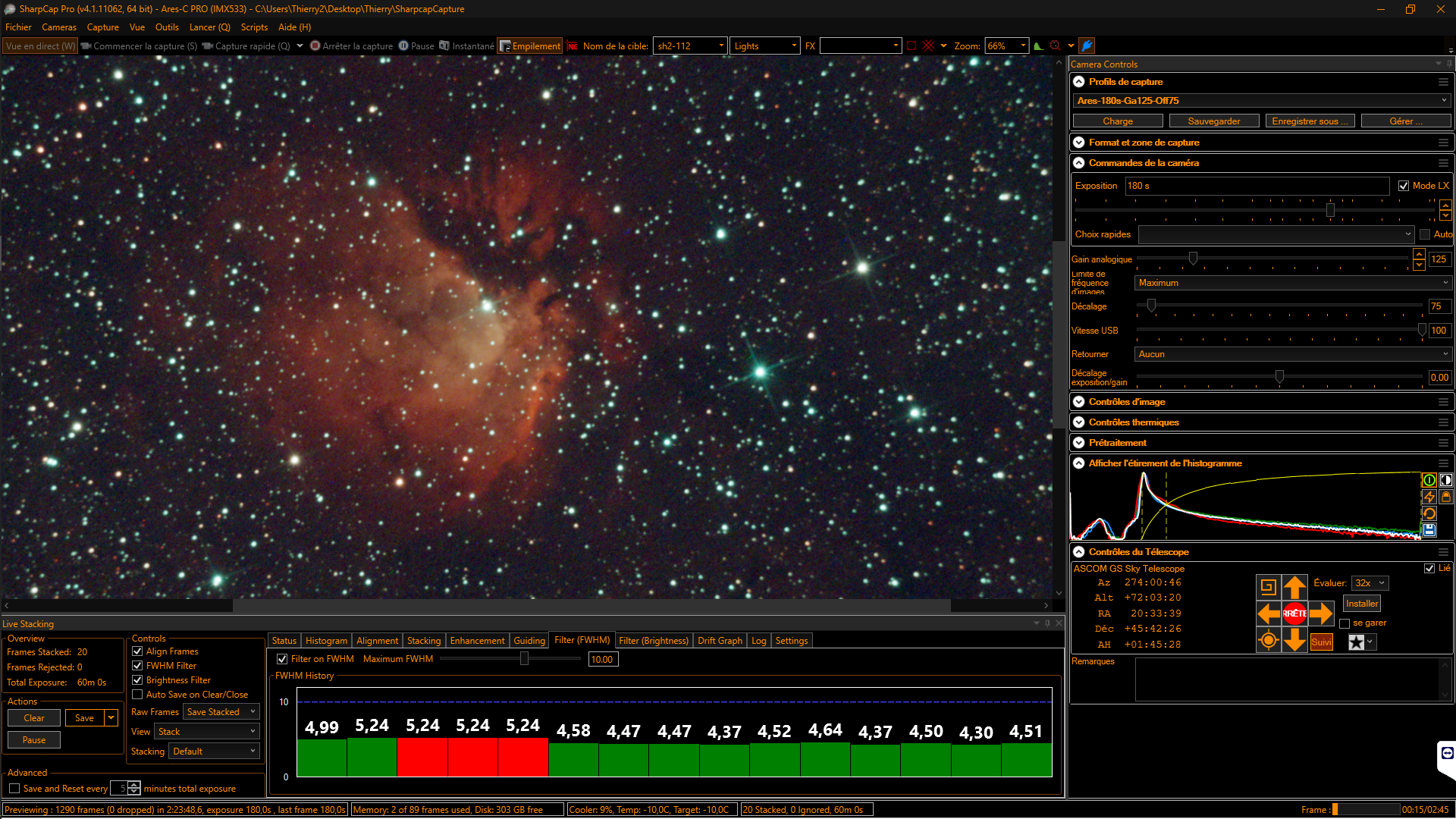Enable the se garer checkbox
The height and width of the screenshot is (819, 1456).
pyautogui.click(x=1345, y=623)
